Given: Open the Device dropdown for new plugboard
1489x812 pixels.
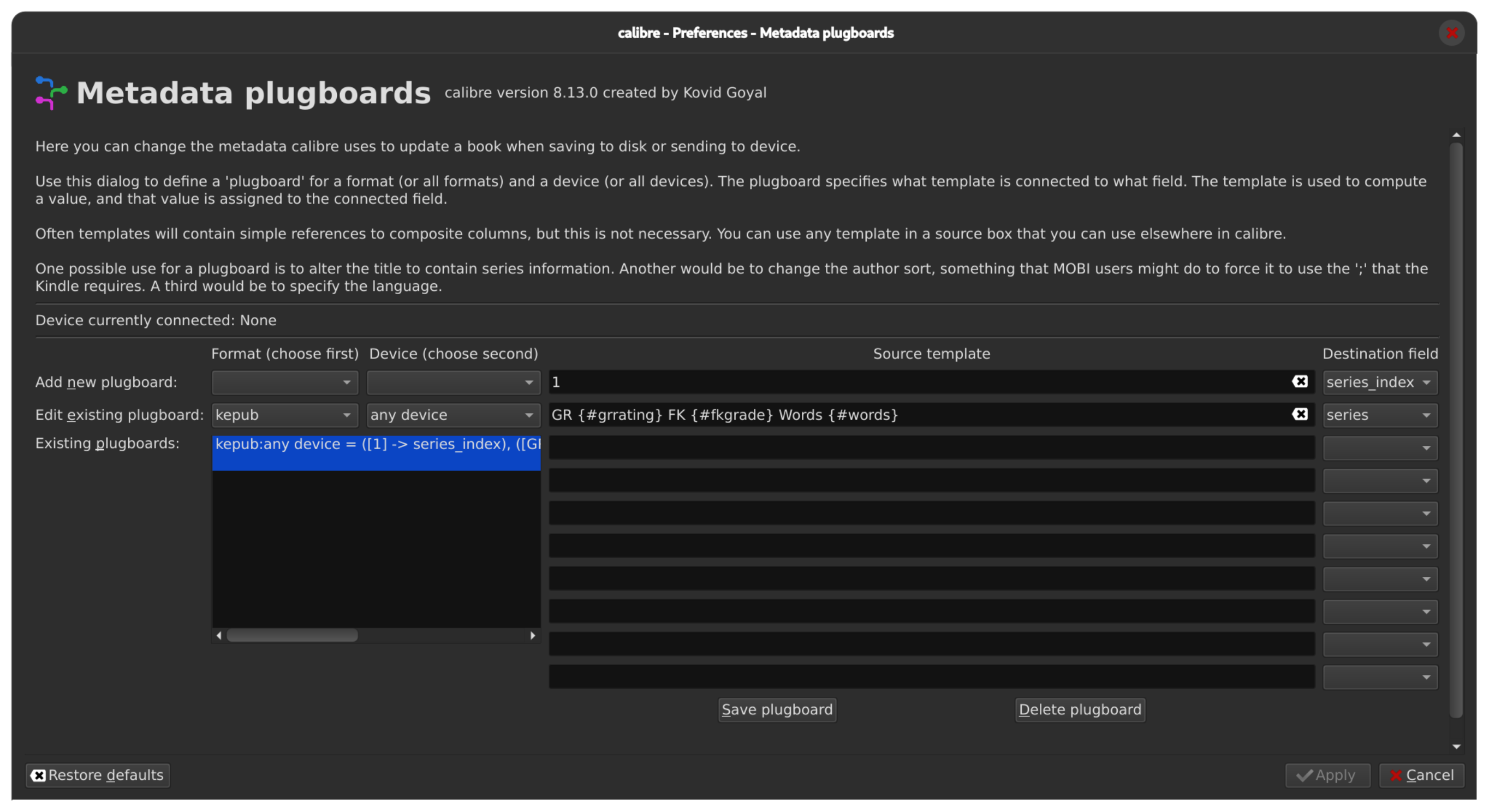Looking at the screenshot, I should click(x=453, y=382).
